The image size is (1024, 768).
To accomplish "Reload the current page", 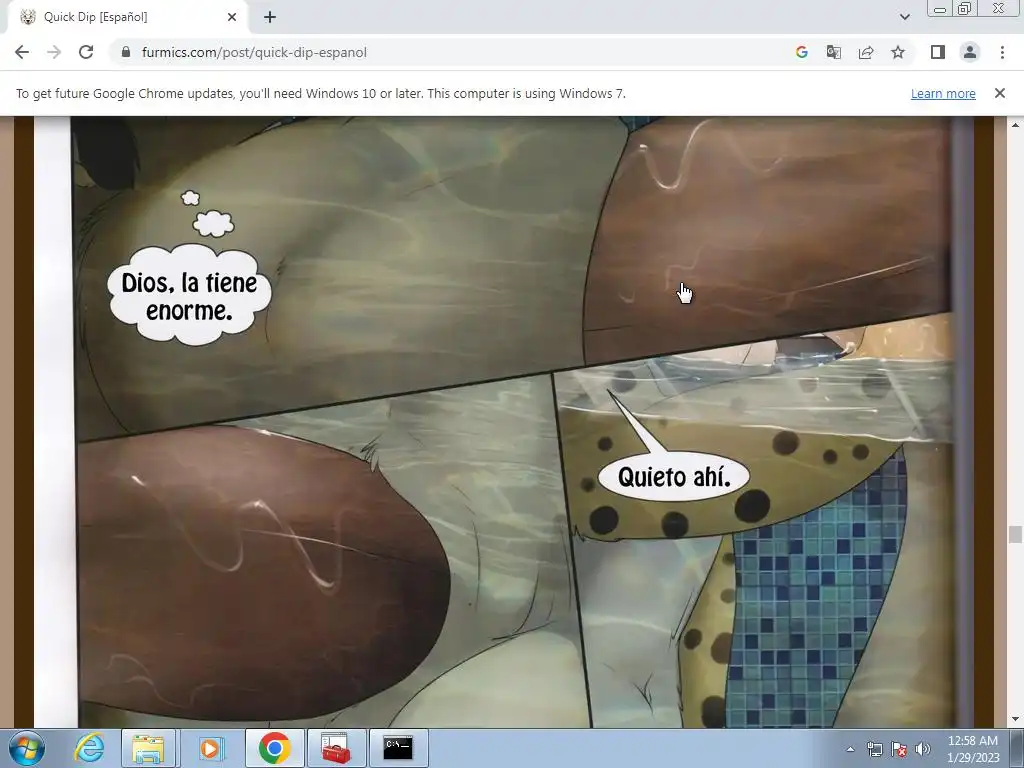I will coord(86,52).
